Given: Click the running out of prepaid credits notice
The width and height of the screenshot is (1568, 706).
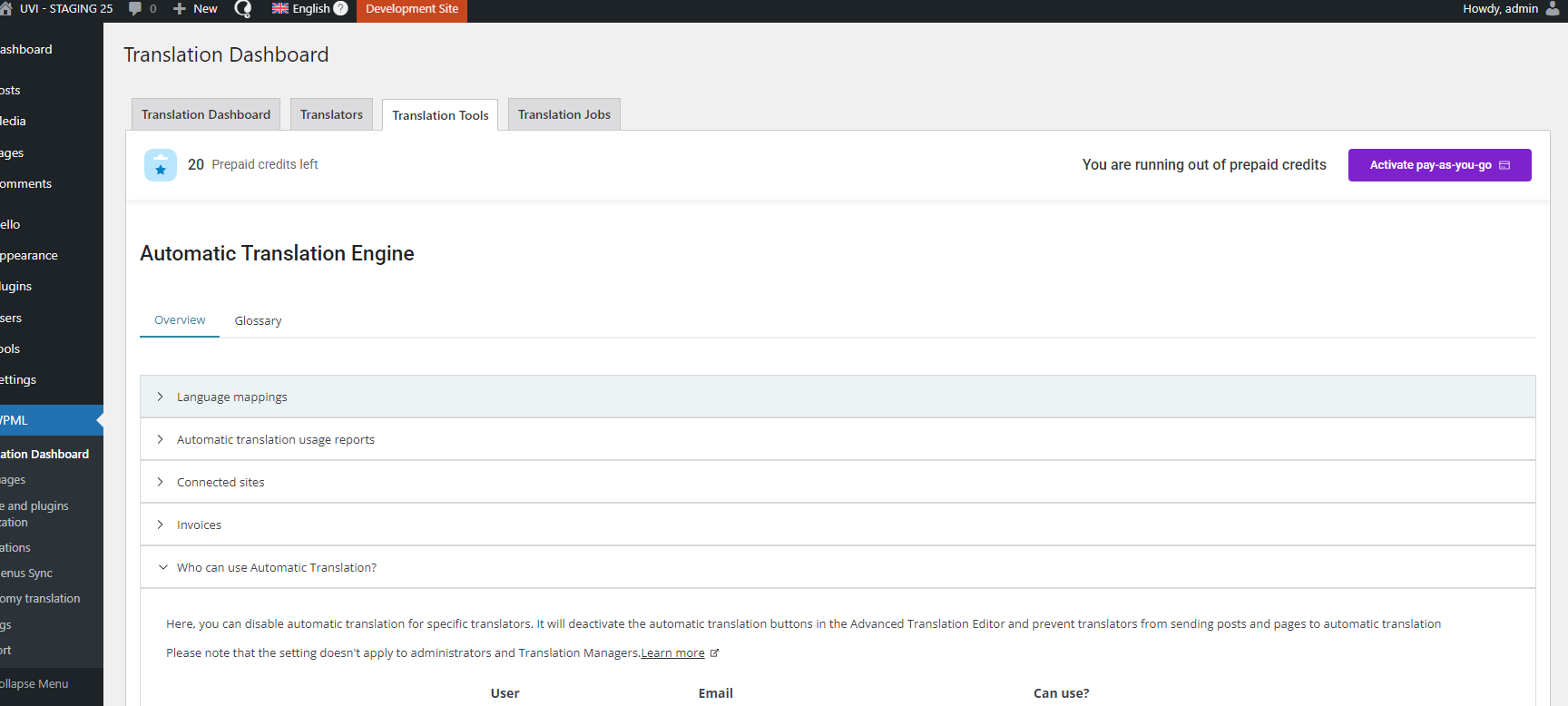Looking at the screenshot, I should (1204, 165).
